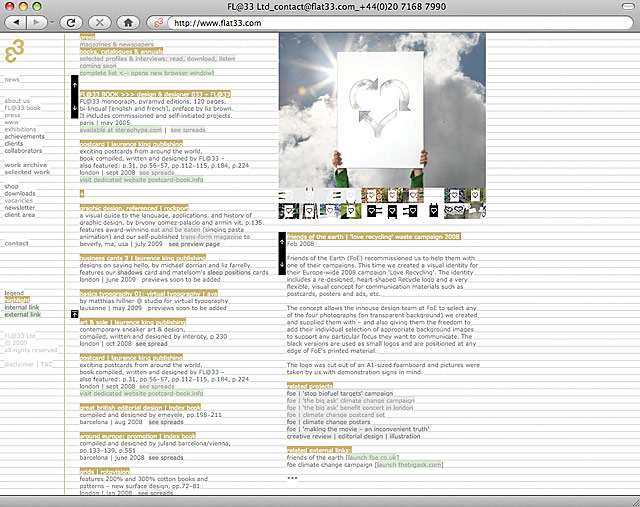The image size is (640, 507).
Task: Jump to top using small black icon near 'art & sole'
Action: click(x=74, y=314)
